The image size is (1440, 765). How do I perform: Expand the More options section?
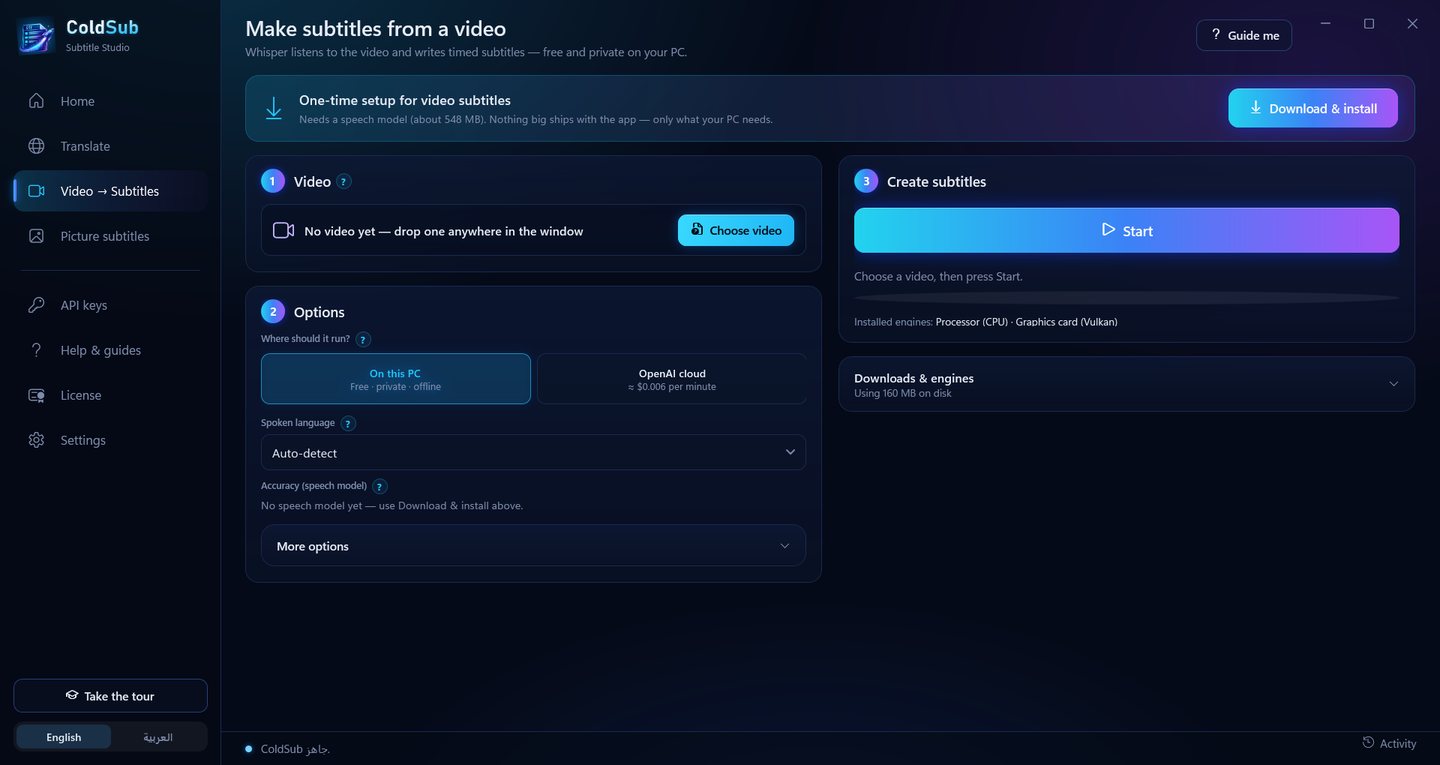533,546
